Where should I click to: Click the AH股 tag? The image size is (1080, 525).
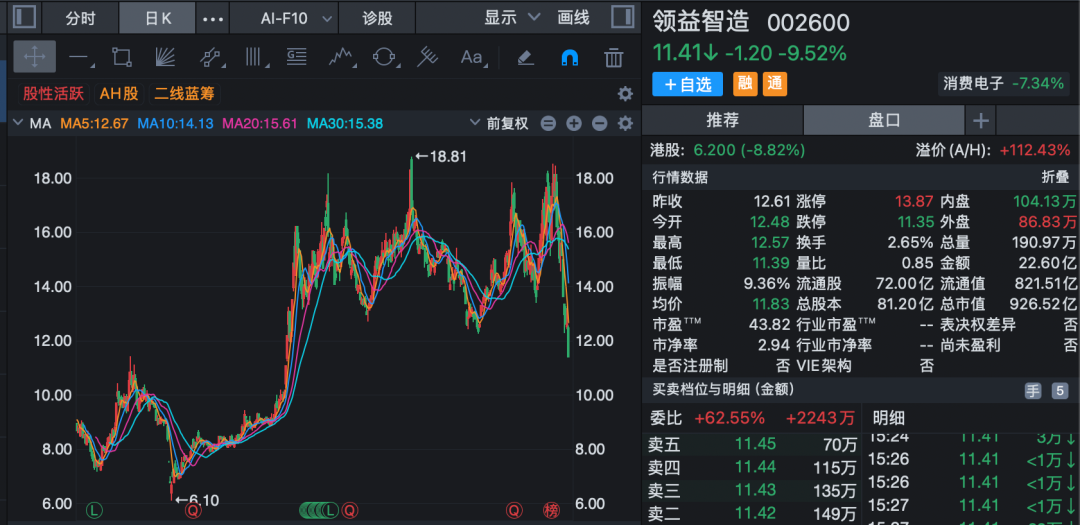[x=118, y=94]
